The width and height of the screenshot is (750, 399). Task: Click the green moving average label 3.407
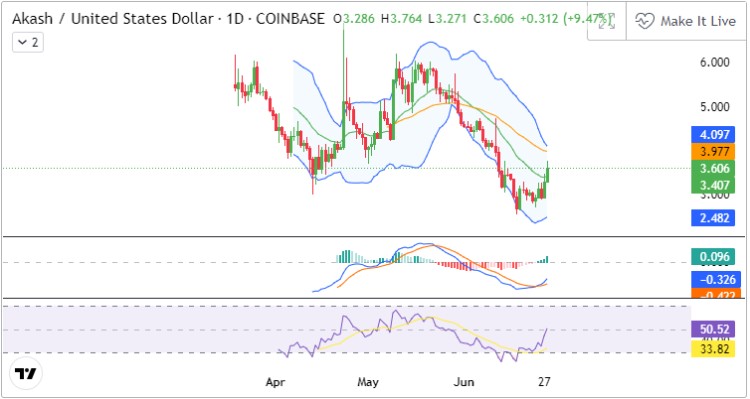pos(713,185)
